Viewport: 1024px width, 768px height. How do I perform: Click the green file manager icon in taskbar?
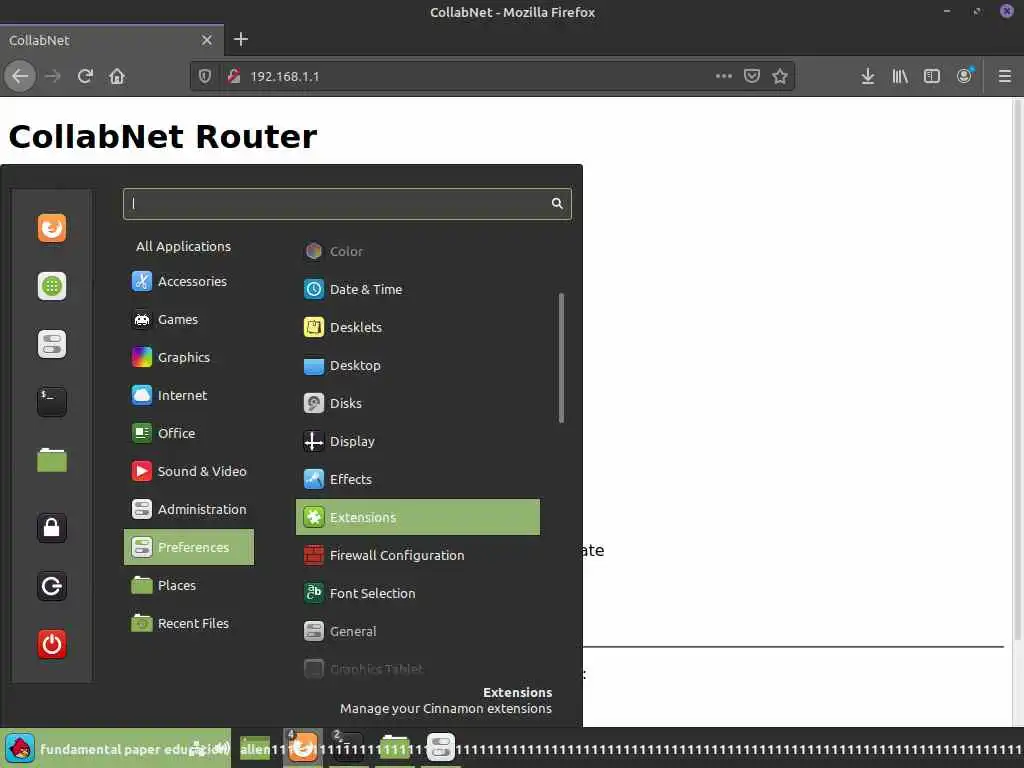coord(394,748)
